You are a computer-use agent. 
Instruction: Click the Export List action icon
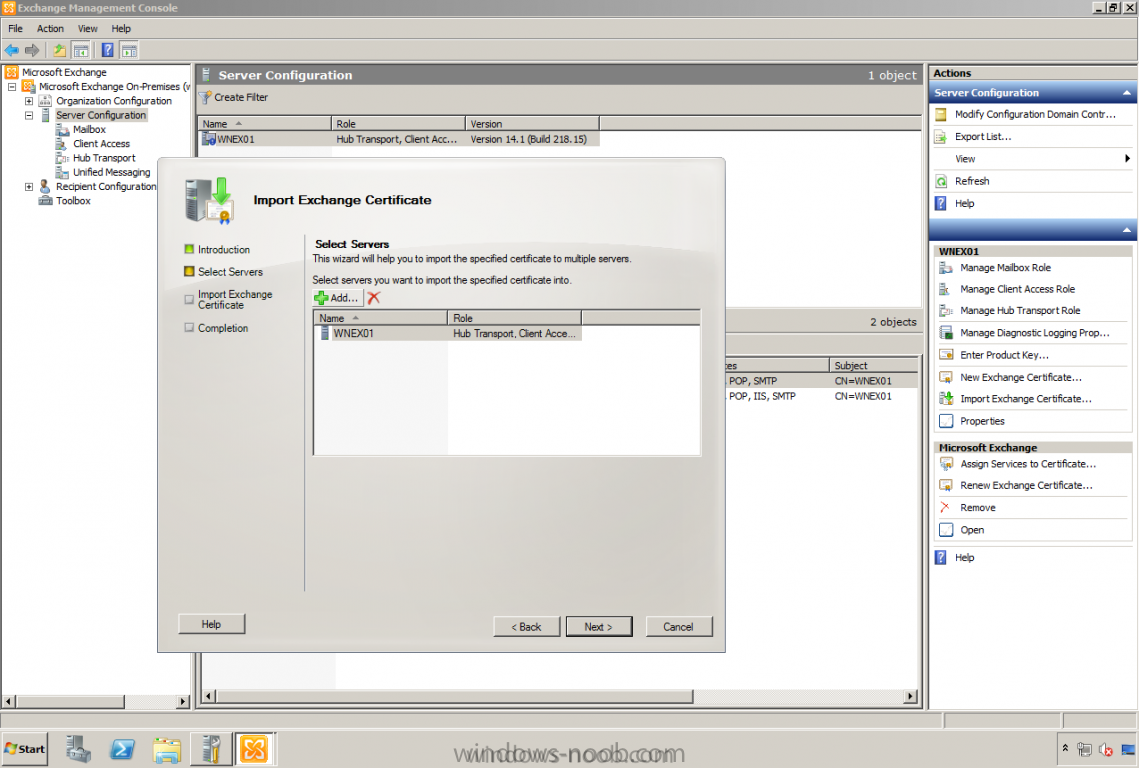[941, 137]
